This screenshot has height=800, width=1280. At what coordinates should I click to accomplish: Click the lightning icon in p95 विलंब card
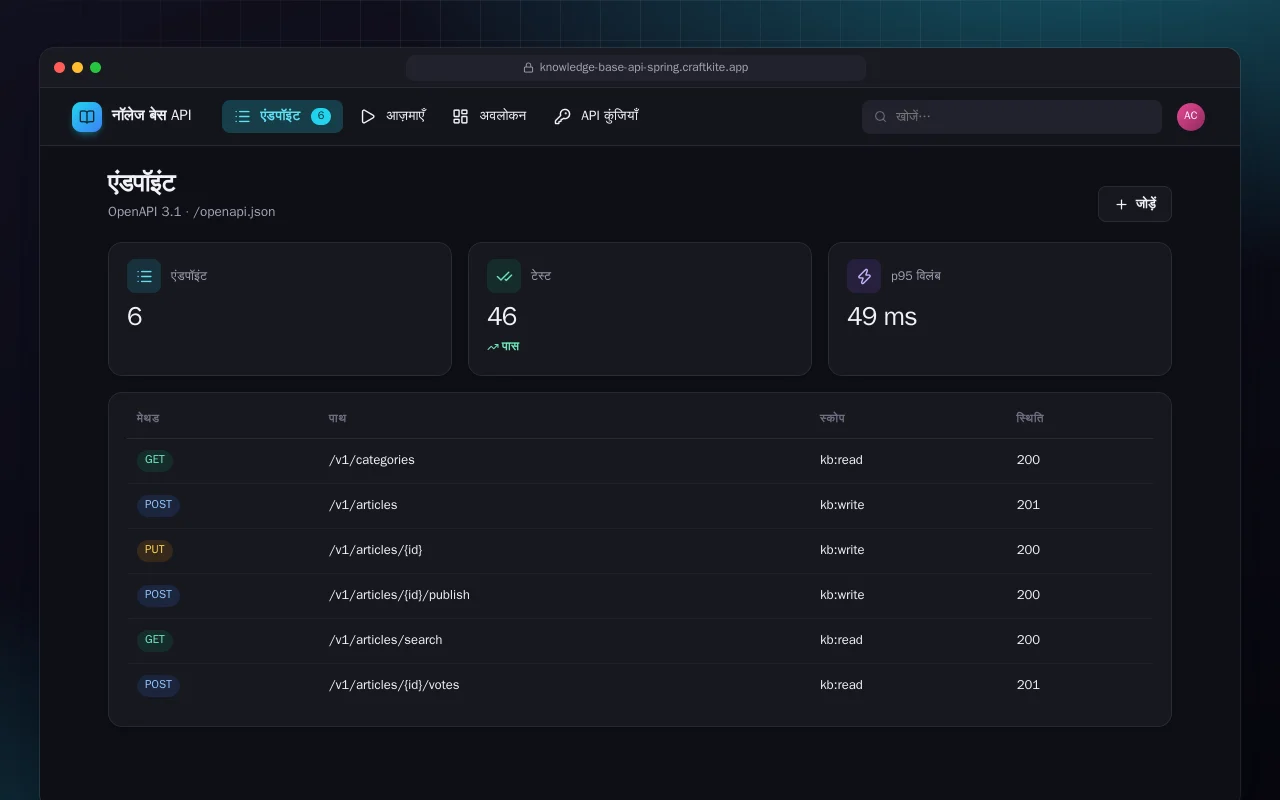coord(864,276)
